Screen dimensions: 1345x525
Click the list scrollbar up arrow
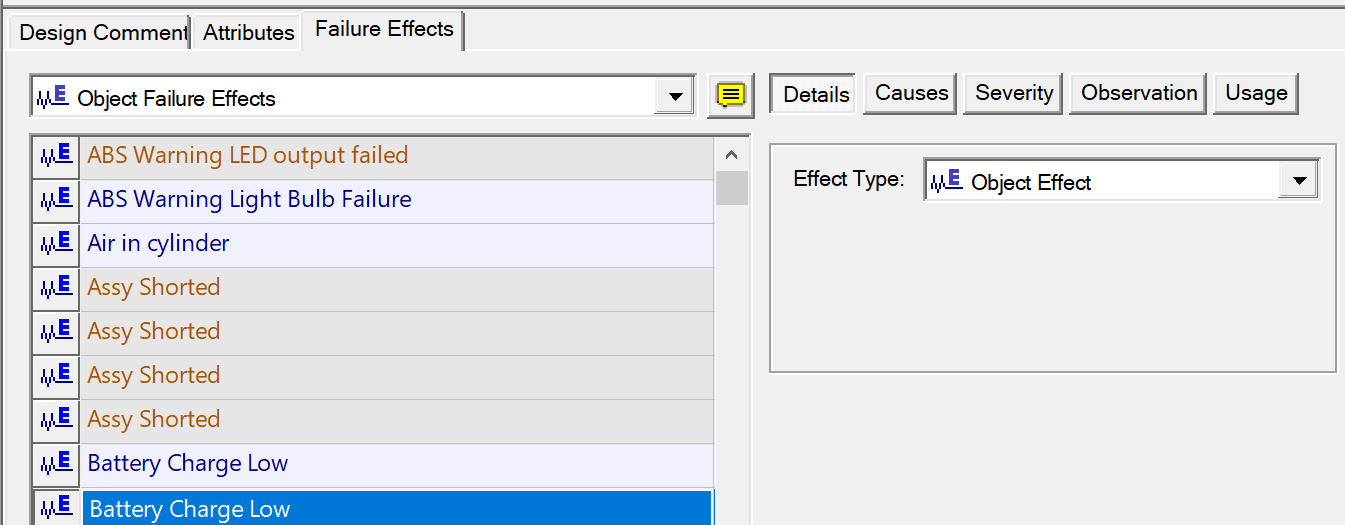731,155
